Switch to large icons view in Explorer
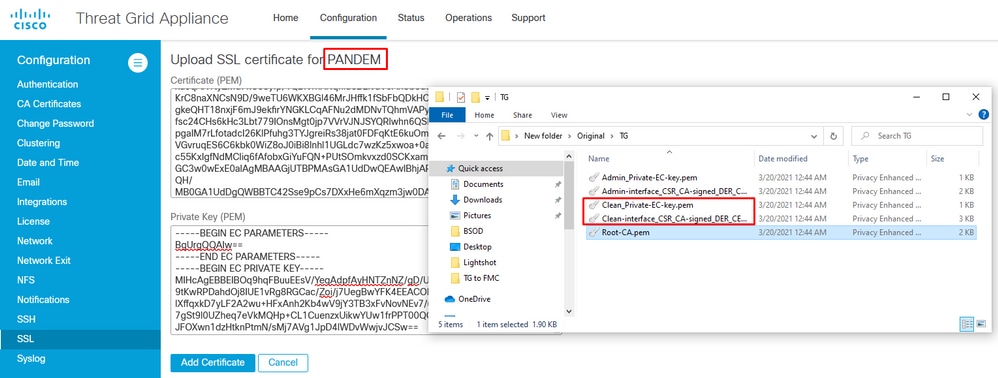998x378 pixels. pyautogui.click(x=981, y=324)
